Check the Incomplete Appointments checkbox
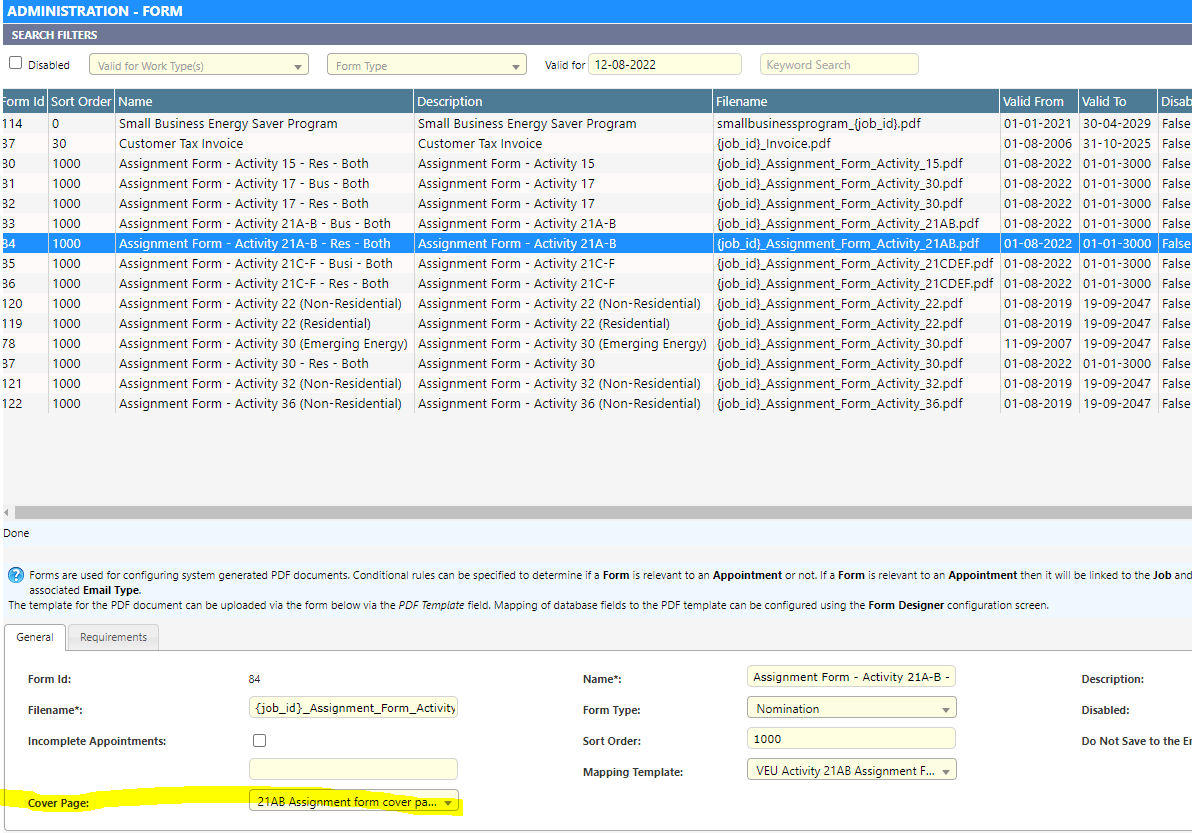1192x833 pixels. (260, 741)
